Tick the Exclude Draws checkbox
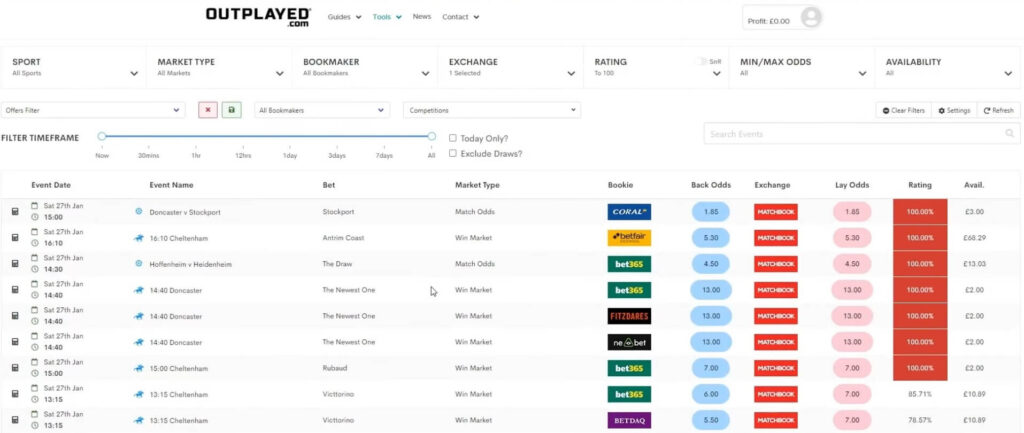This screenshot has height=433, width=1024. [453, 153]
